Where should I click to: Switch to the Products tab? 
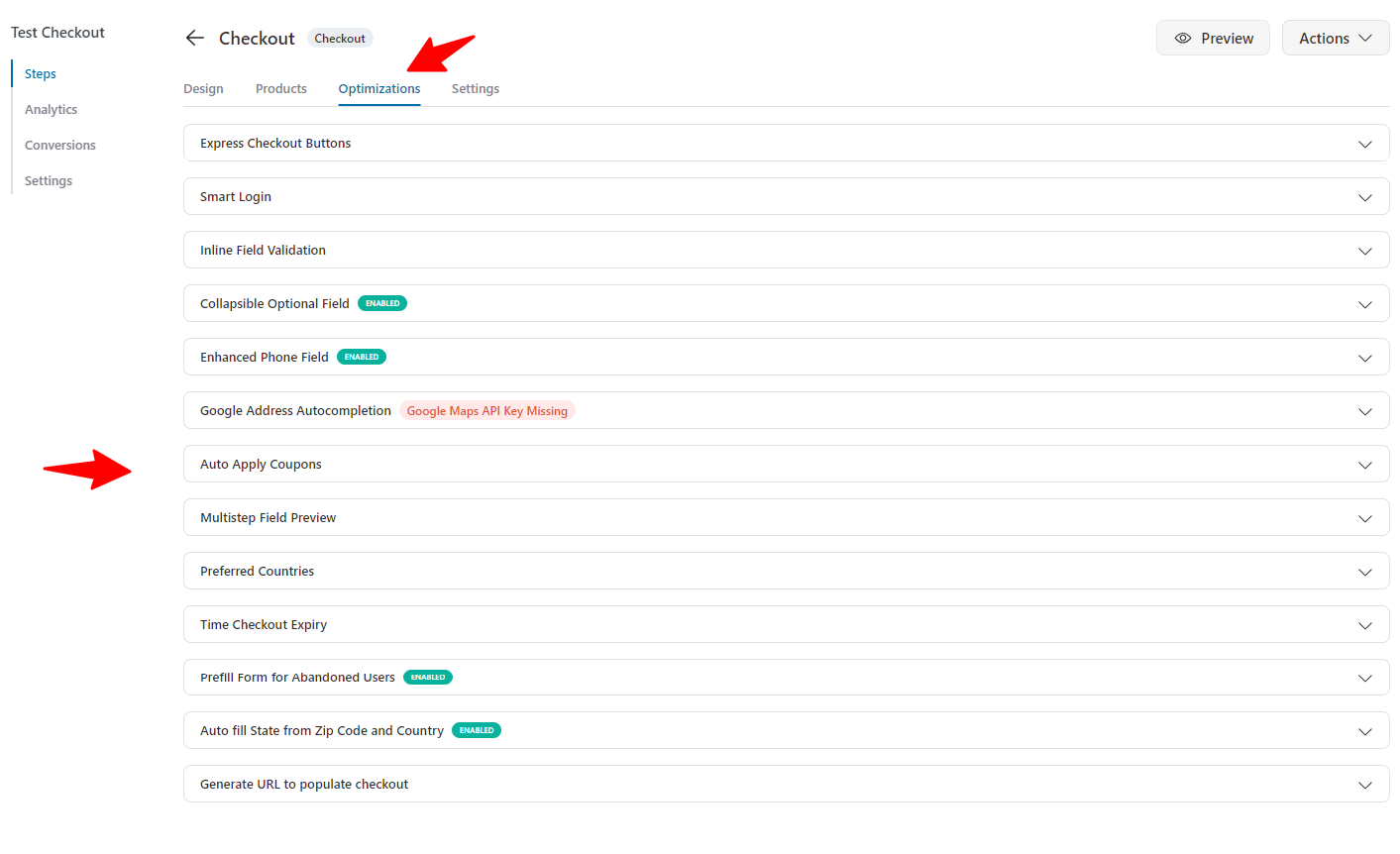coord(281,88)
